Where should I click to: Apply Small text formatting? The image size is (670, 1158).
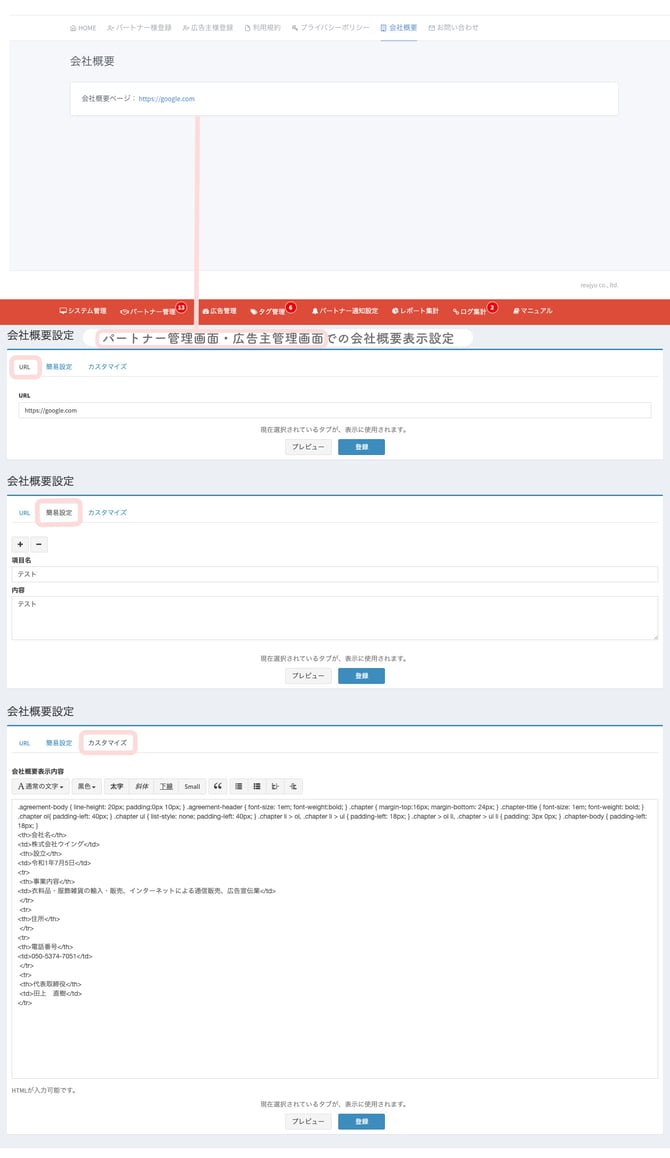coord(192,787)
